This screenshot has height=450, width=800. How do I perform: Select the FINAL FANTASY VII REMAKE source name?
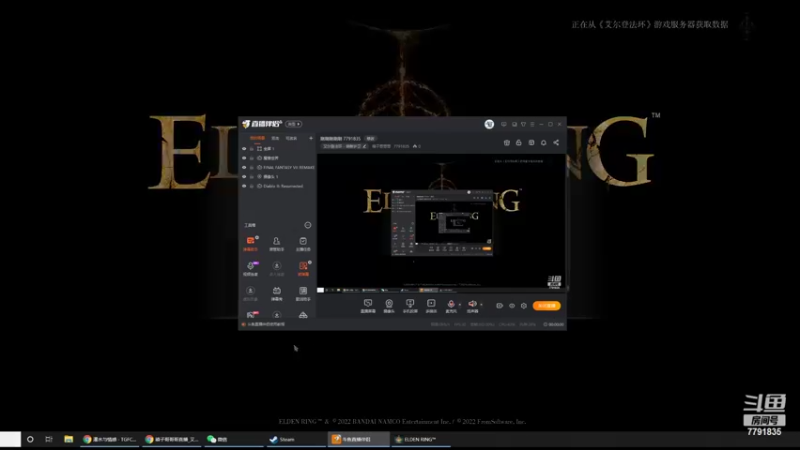tap(289, 167)
